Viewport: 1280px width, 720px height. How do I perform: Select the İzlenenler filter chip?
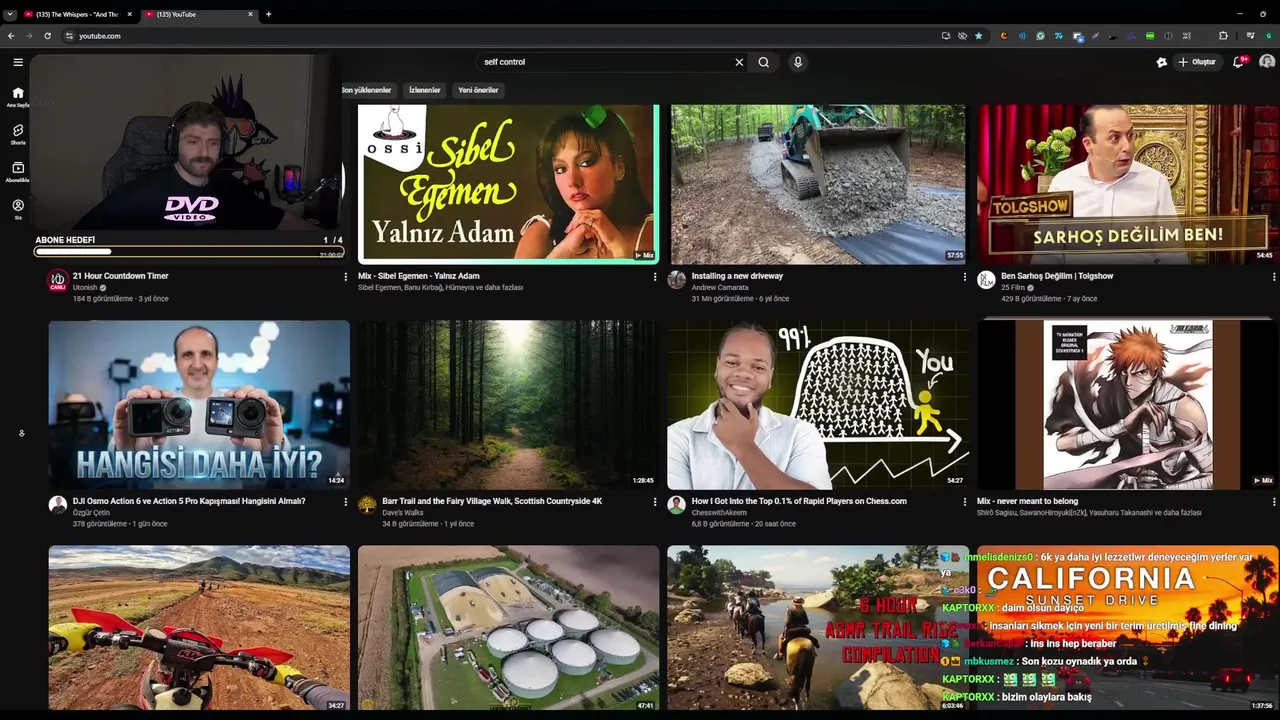[424, 90]
